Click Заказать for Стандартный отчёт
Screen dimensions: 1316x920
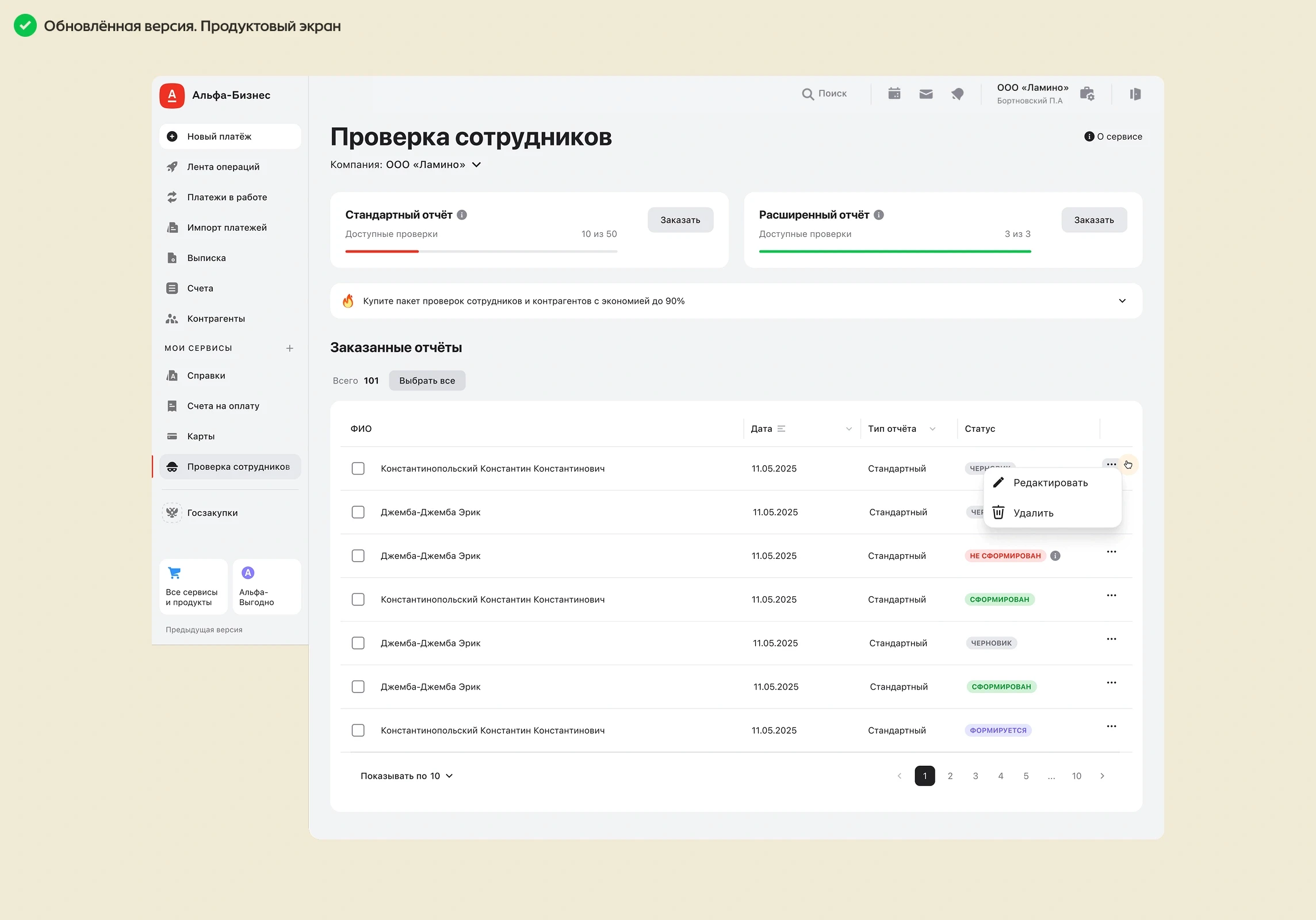pos(680,220)
